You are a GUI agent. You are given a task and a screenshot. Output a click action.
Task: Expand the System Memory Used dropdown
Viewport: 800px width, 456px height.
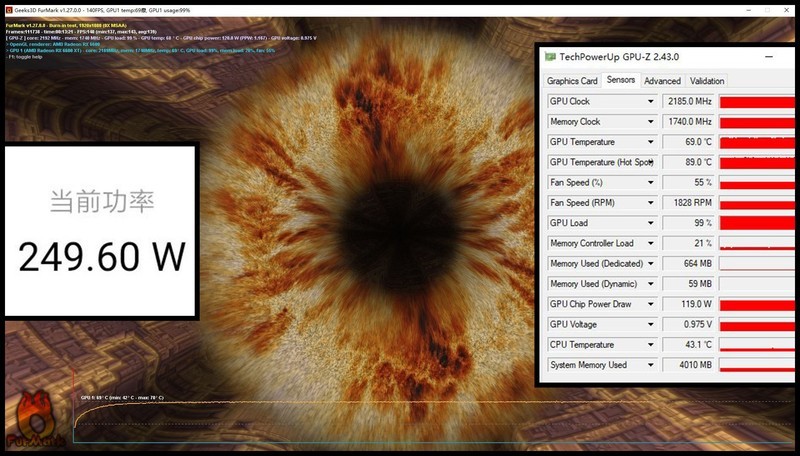point(651,365)
